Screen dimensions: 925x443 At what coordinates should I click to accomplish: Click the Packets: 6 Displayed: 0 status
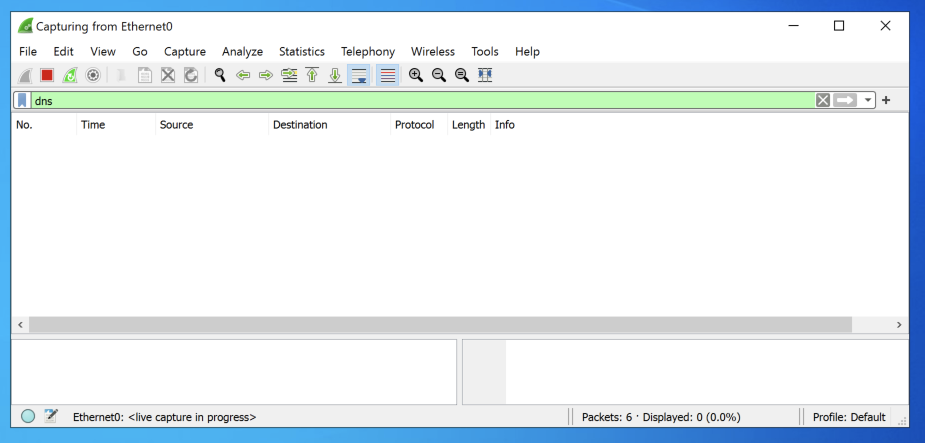[661, 417]
